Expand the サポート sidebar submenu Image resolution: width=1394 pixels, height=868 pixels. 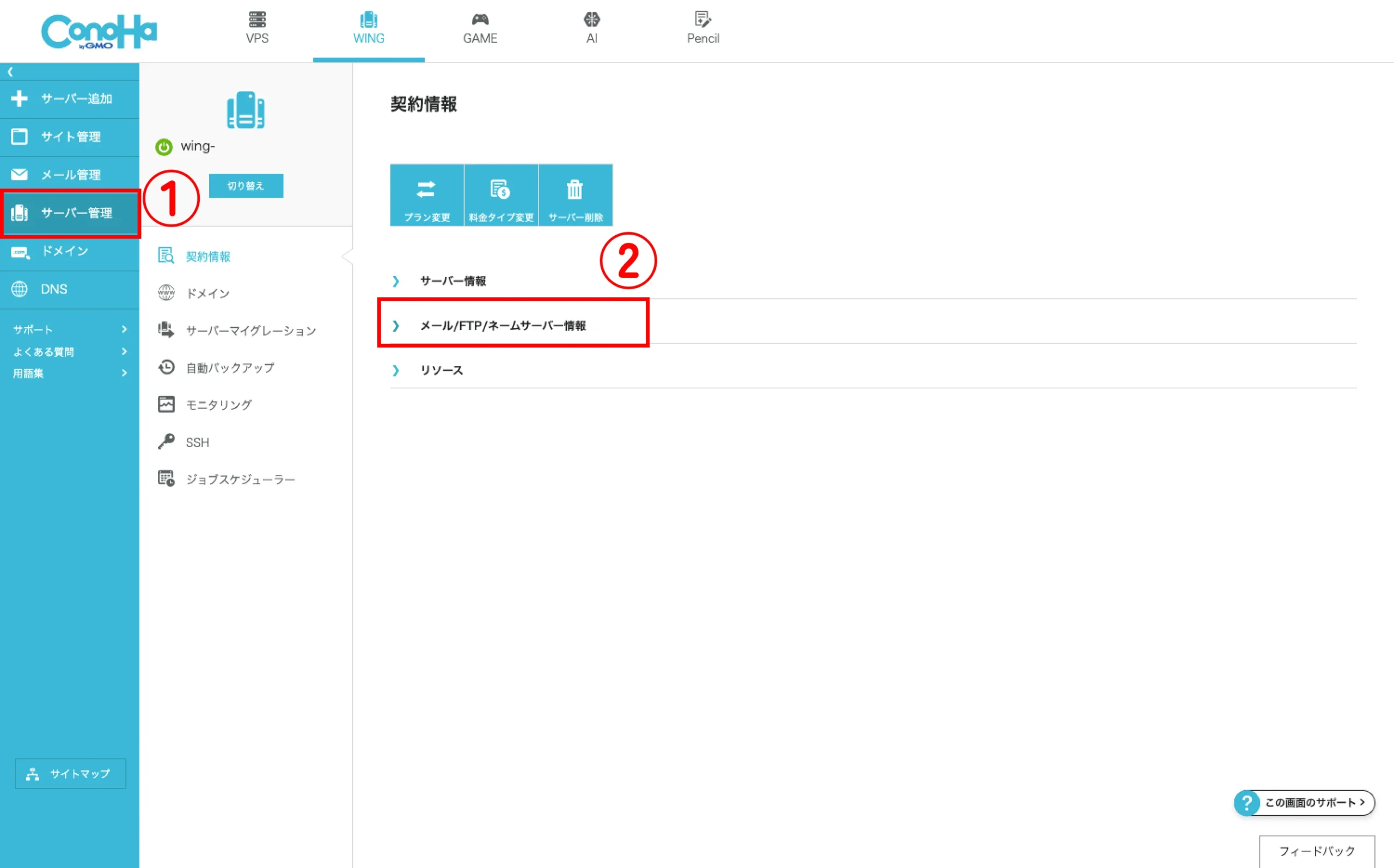point(69,329)
